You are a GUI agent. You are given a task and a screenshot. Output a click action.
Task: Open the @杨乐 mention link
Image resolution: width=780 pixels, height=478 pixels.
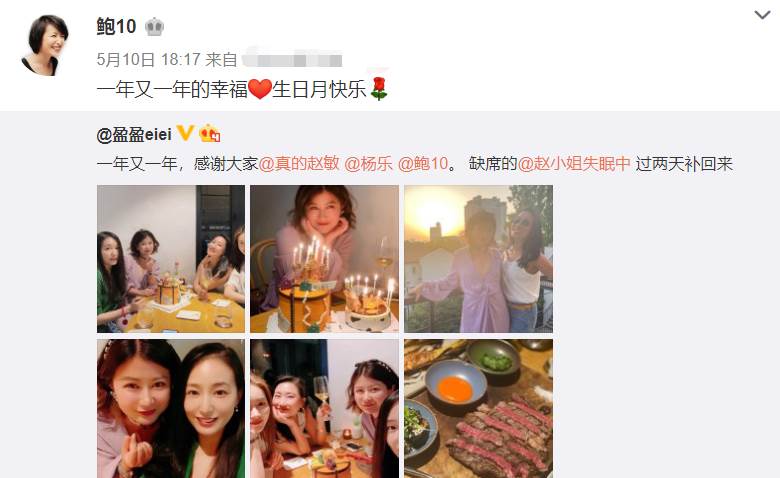coord(369,164)
